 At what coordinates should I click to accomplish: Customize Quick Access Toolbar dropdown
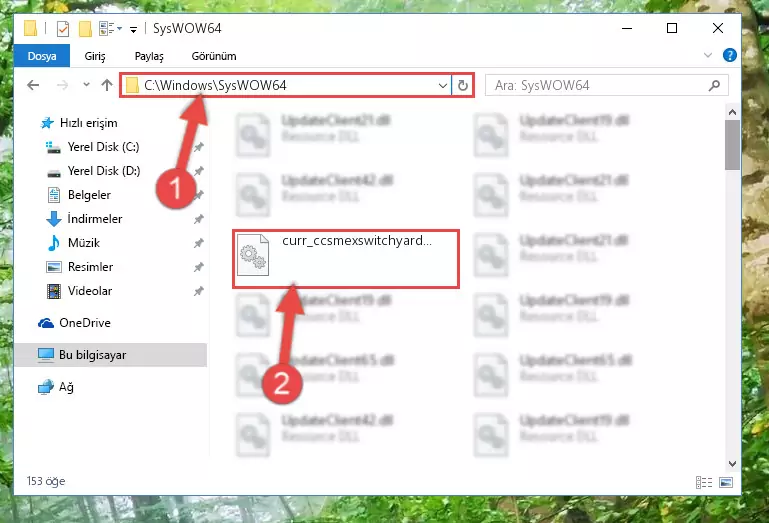(133, 30)
